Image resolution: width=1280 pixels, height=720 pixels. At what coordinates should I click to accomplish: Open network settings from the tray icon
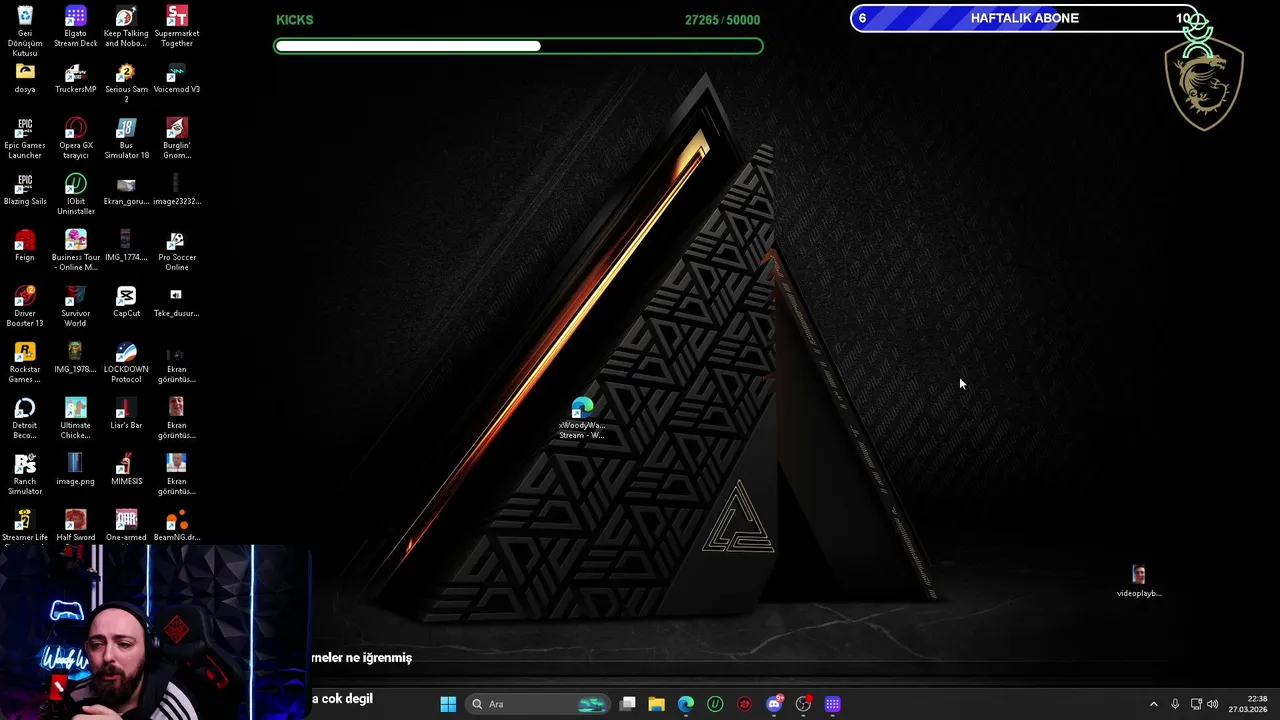coord(1196,704)
